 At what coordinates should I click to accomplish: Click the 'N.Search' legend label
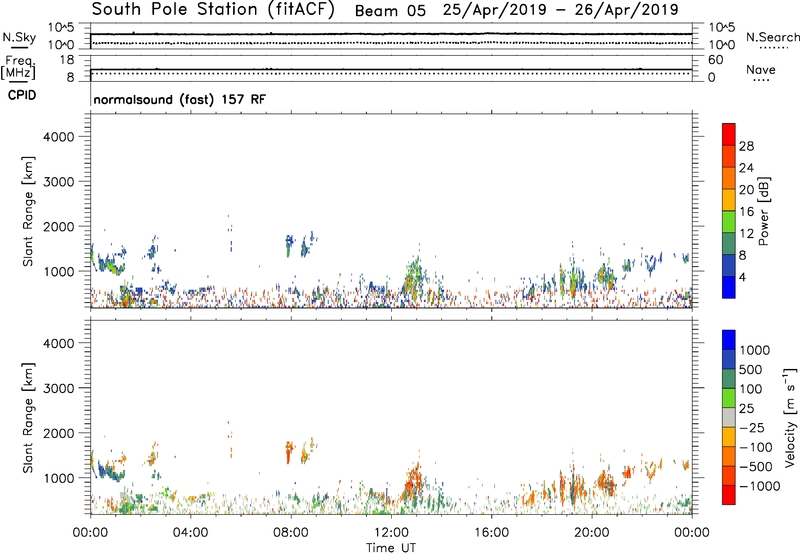773,37
